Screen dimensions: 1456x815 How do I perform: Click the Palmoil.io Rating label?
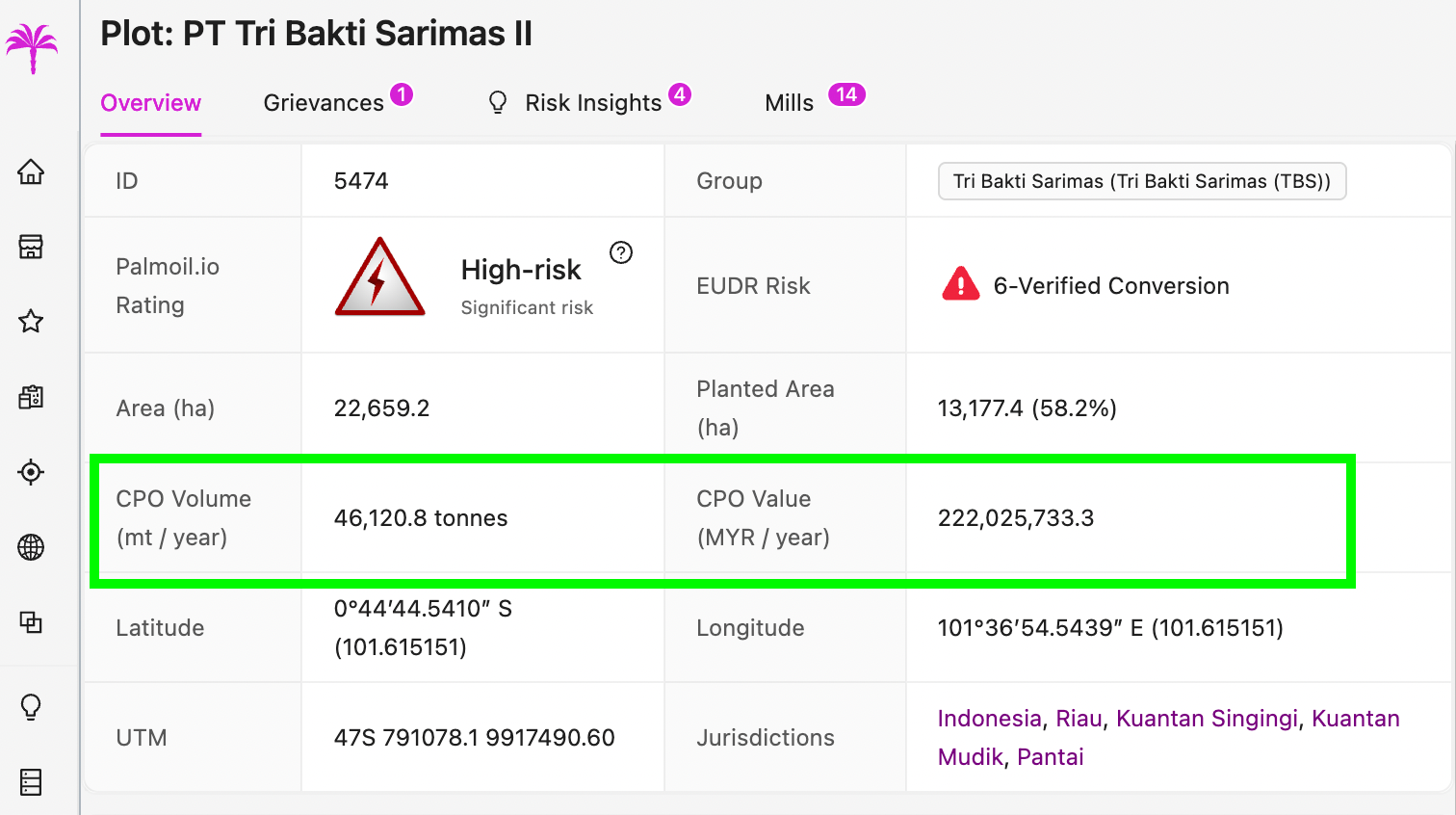[168, 286]
